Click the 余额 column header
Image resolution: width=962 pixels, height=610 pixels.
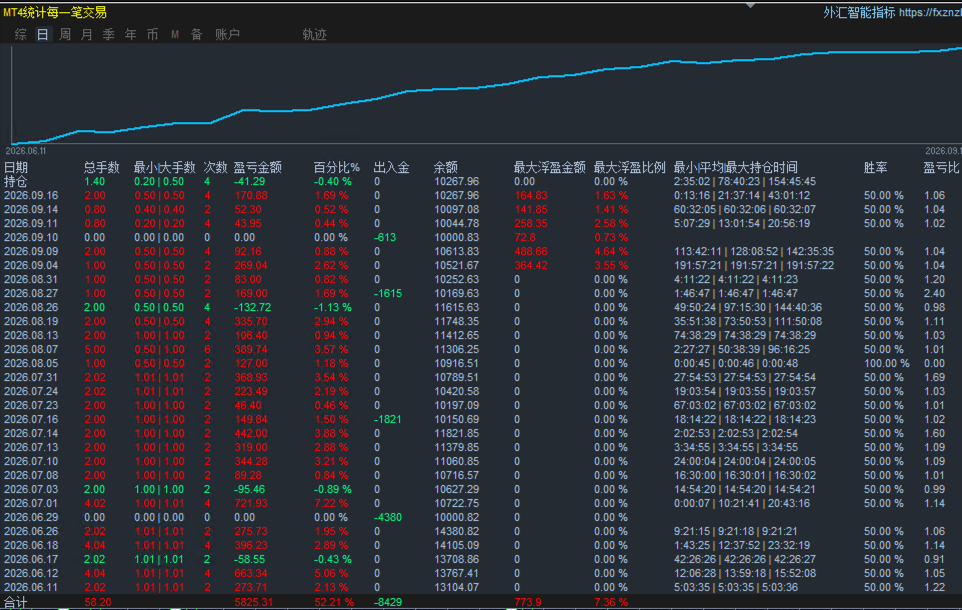445,167
